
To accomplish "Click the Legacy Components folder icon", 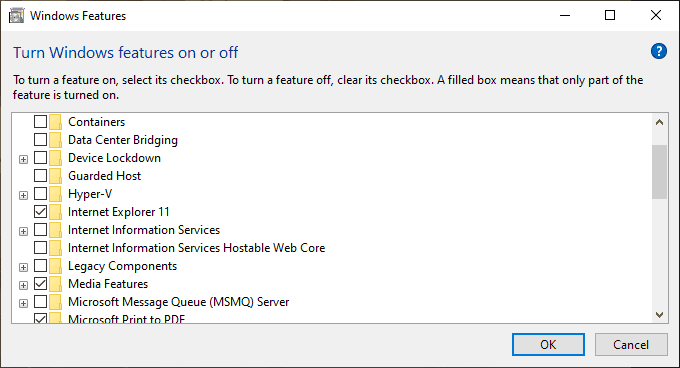I will pyautogui.click(x=56, y=266).
